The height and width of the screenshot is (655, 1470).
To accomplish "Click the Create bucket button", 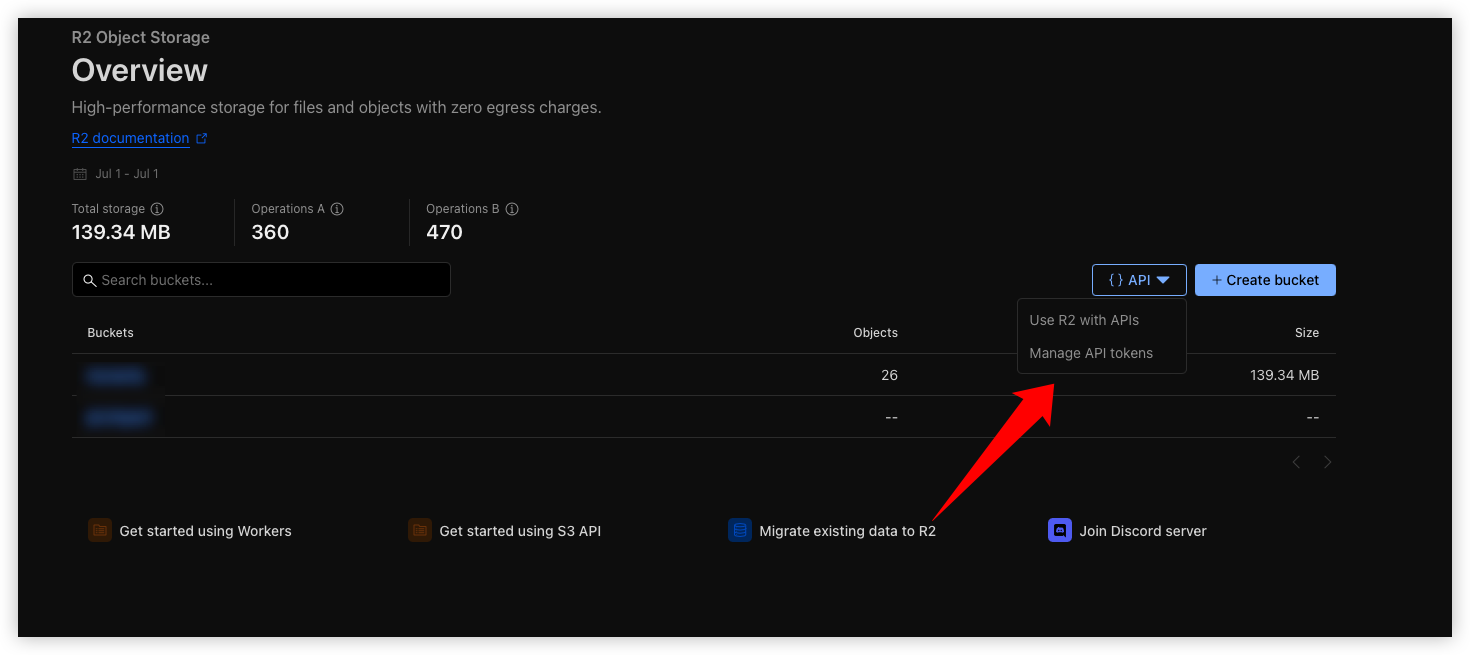I will [x=1265, y=280].
